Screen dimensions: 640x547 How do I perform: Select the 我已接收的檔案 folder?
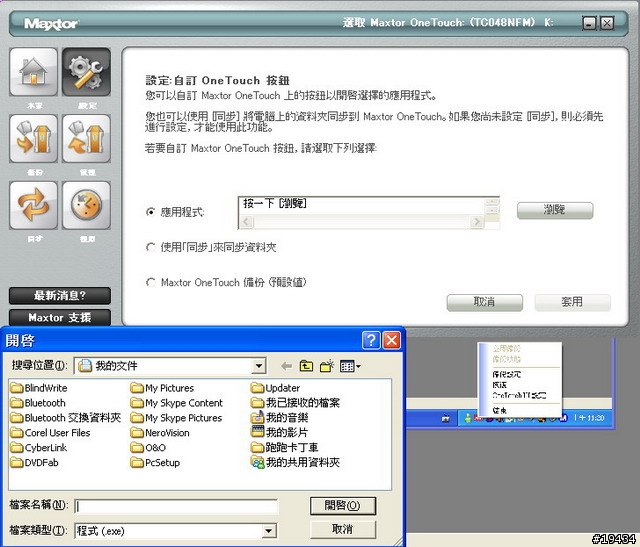[296, 403]
